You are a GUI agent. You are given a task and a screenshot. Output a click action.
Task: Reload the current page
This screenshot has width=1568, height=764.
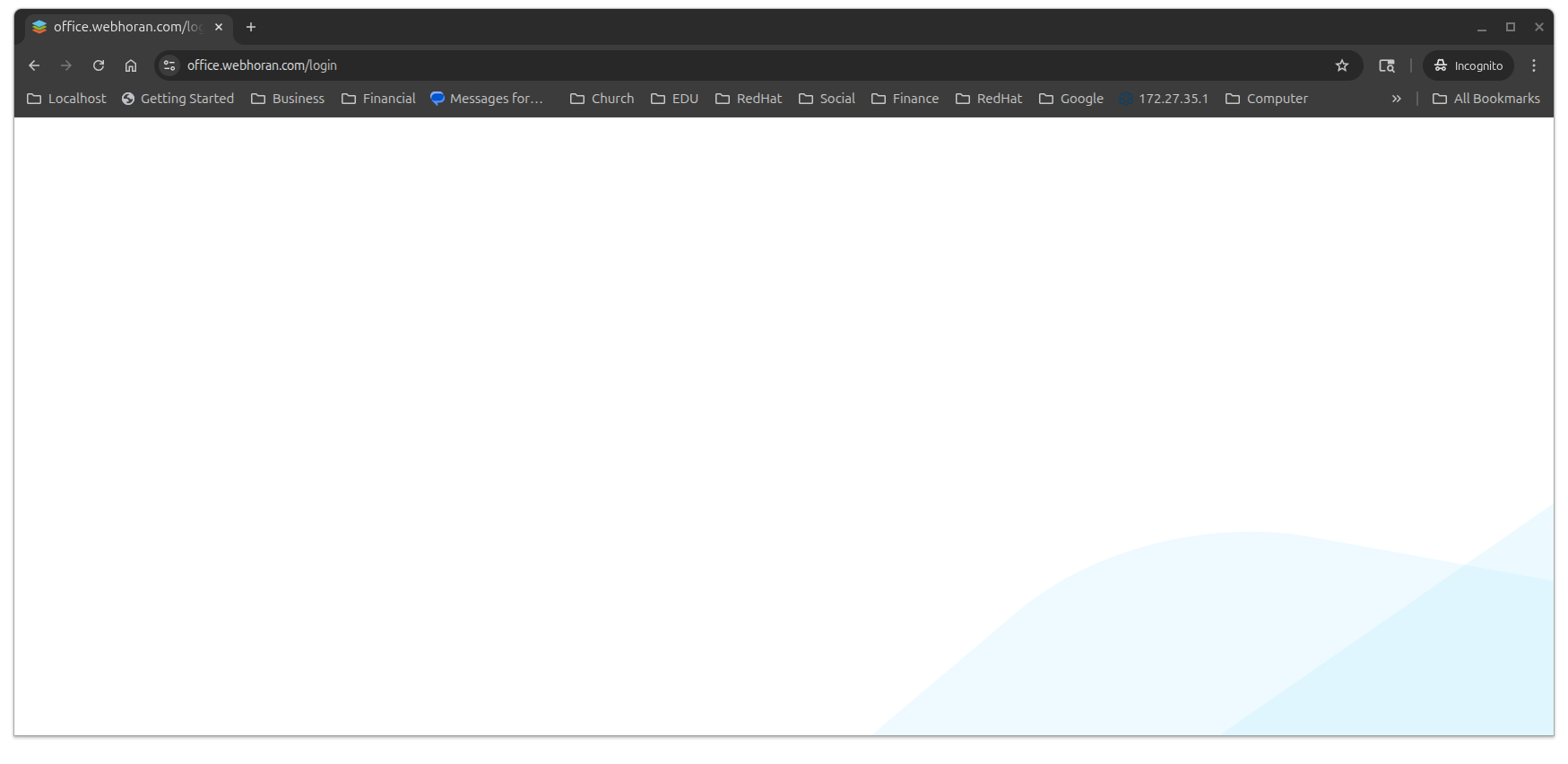(x=99, y=65)
